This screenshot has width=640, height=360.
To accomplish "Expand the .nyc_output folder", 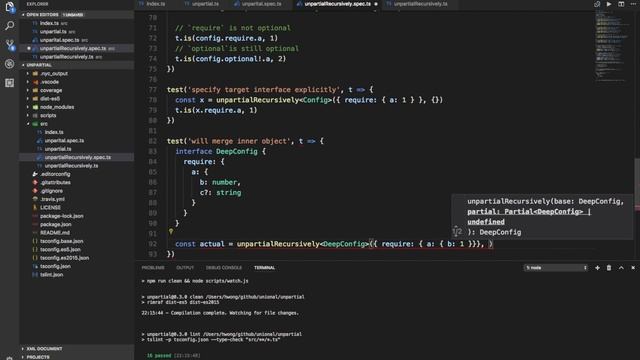I will (54, 73).
